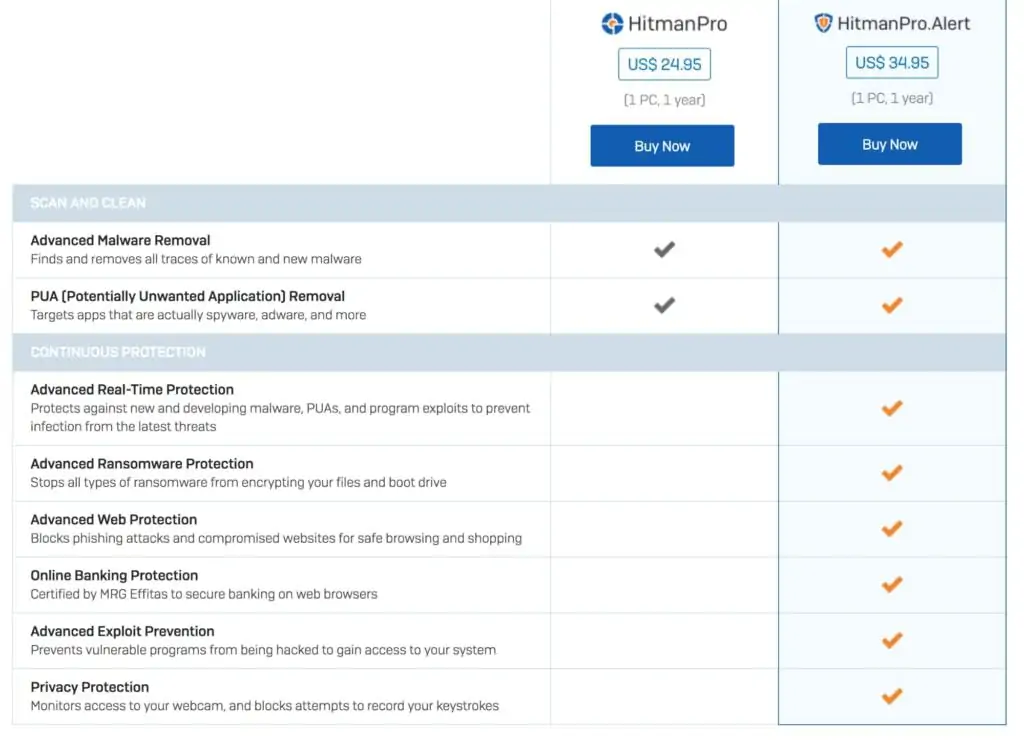Click the Advanced Ransomware Protection heading
Image resolution: width=1024 pixels, height=740 pixels.
pyautogui.click(x=142, y=464)
